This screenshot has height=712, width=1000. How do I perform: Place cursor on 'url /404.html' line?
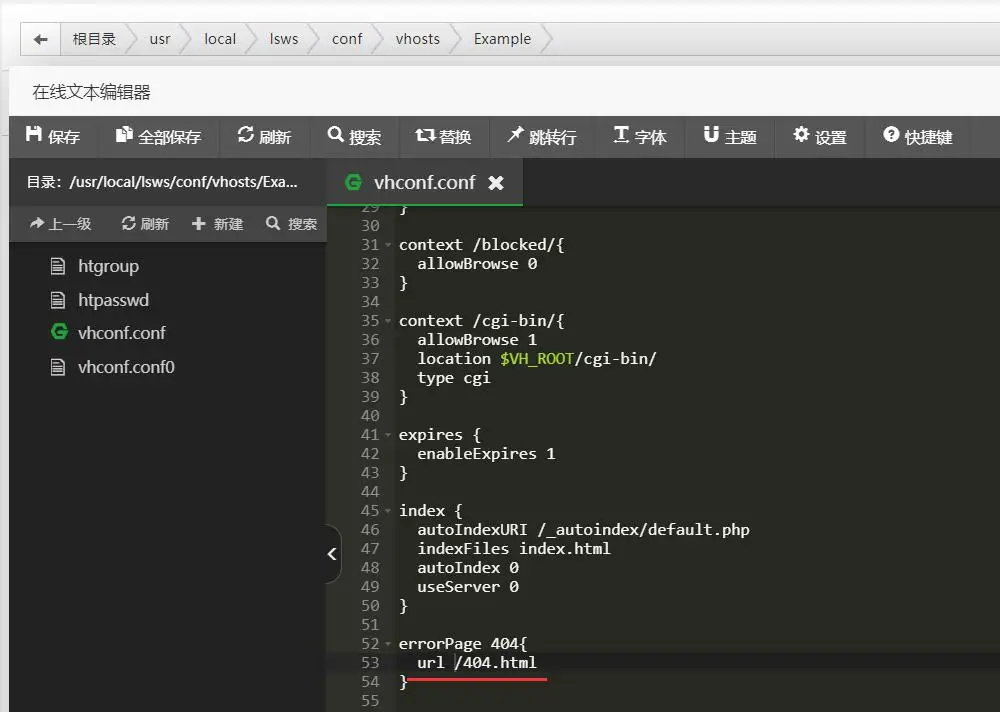tap(476, 663)
